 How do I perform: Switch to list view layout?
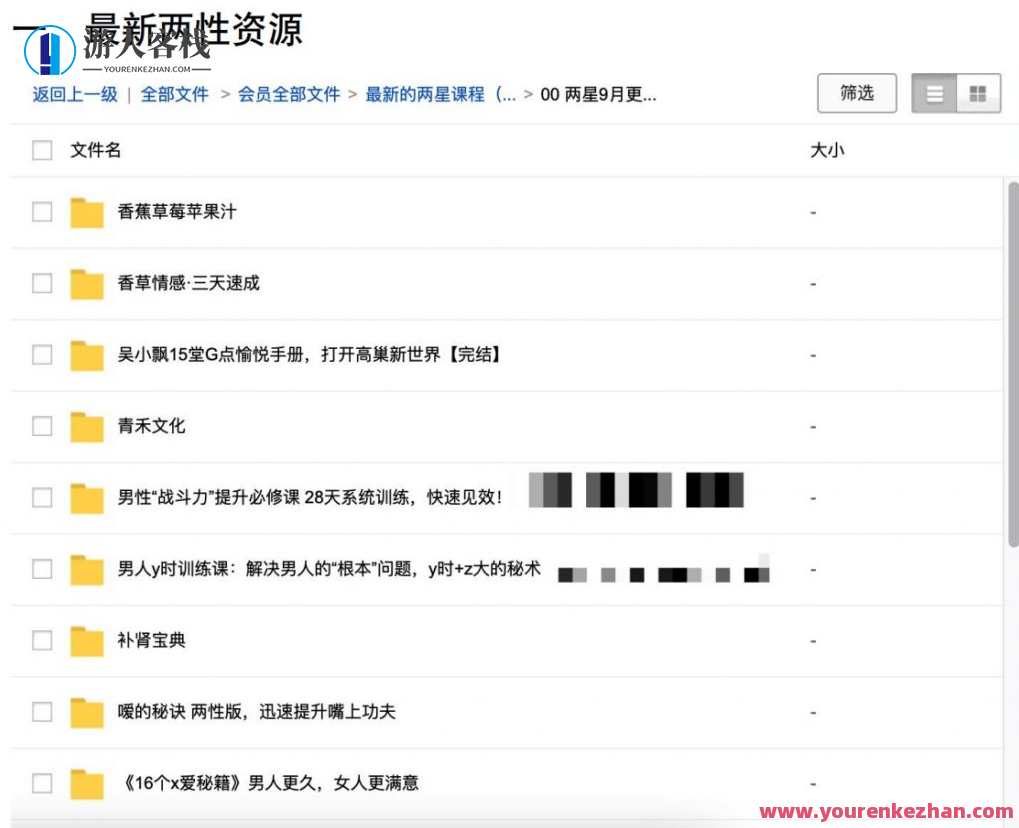(x=933, y=92)
